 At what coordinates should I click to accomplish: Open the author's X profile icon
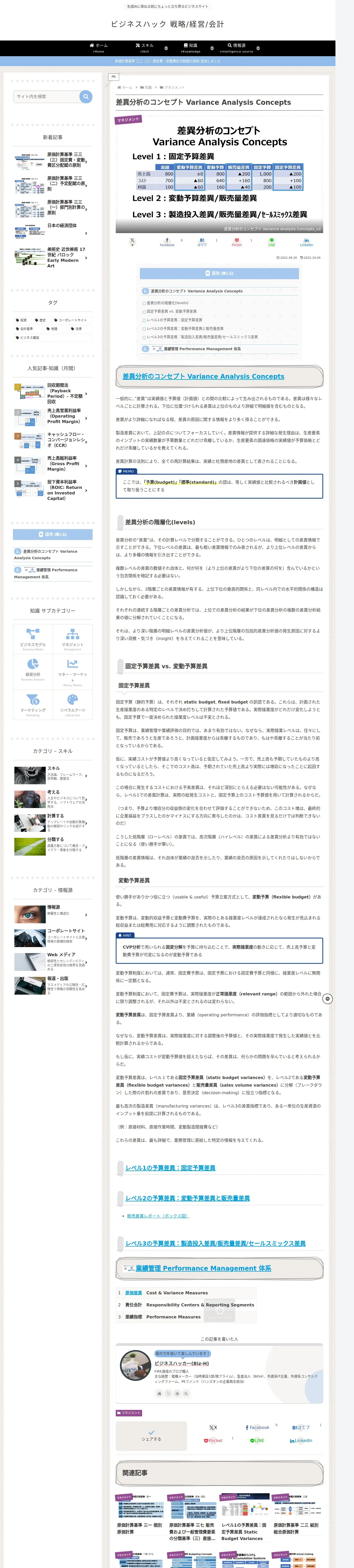click(169, 1393)
